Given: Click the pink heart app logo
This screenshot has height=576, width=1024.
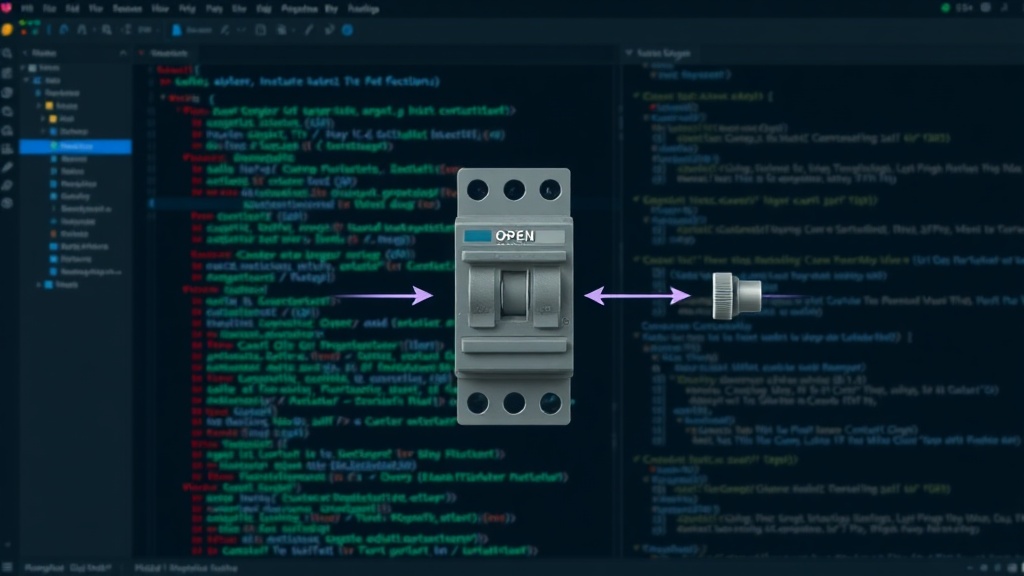Looking at the screenshot, I should (x=7, y=8).
